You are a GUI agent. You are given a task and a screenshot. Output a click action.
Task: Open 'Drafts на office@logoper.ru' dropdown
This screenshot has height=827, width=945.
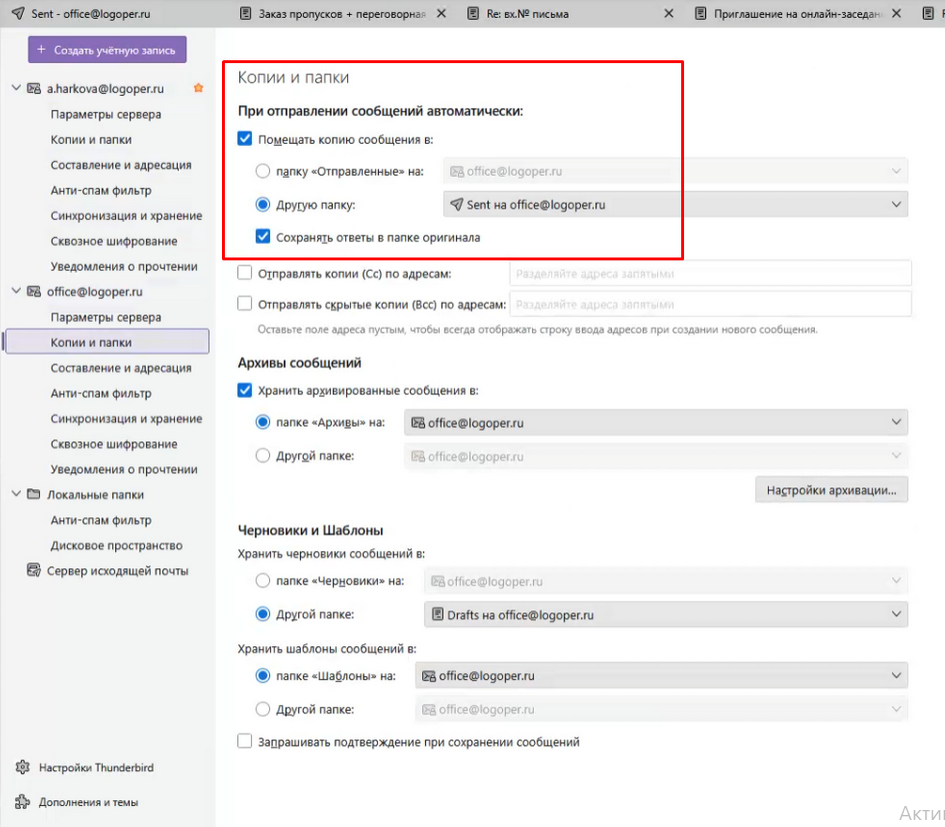click(665, 615)
